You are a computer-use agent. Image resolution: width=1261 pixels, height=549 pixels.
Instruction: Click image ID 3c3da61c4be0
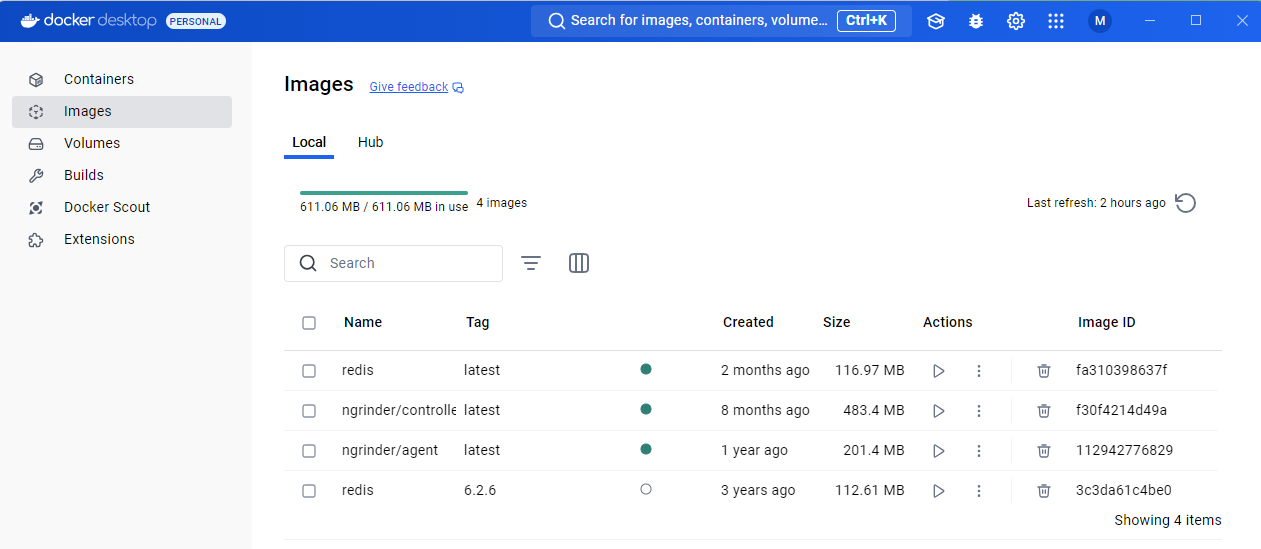(x=1123, y=490)
